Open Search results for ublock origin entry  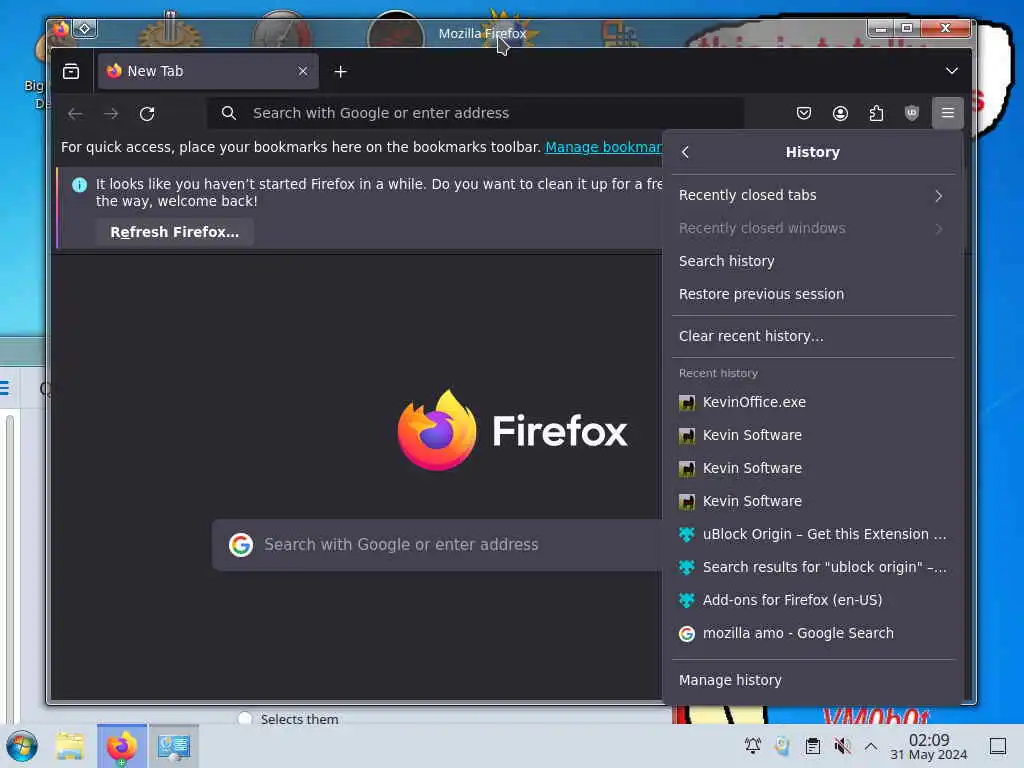click(x=812, y=568)
